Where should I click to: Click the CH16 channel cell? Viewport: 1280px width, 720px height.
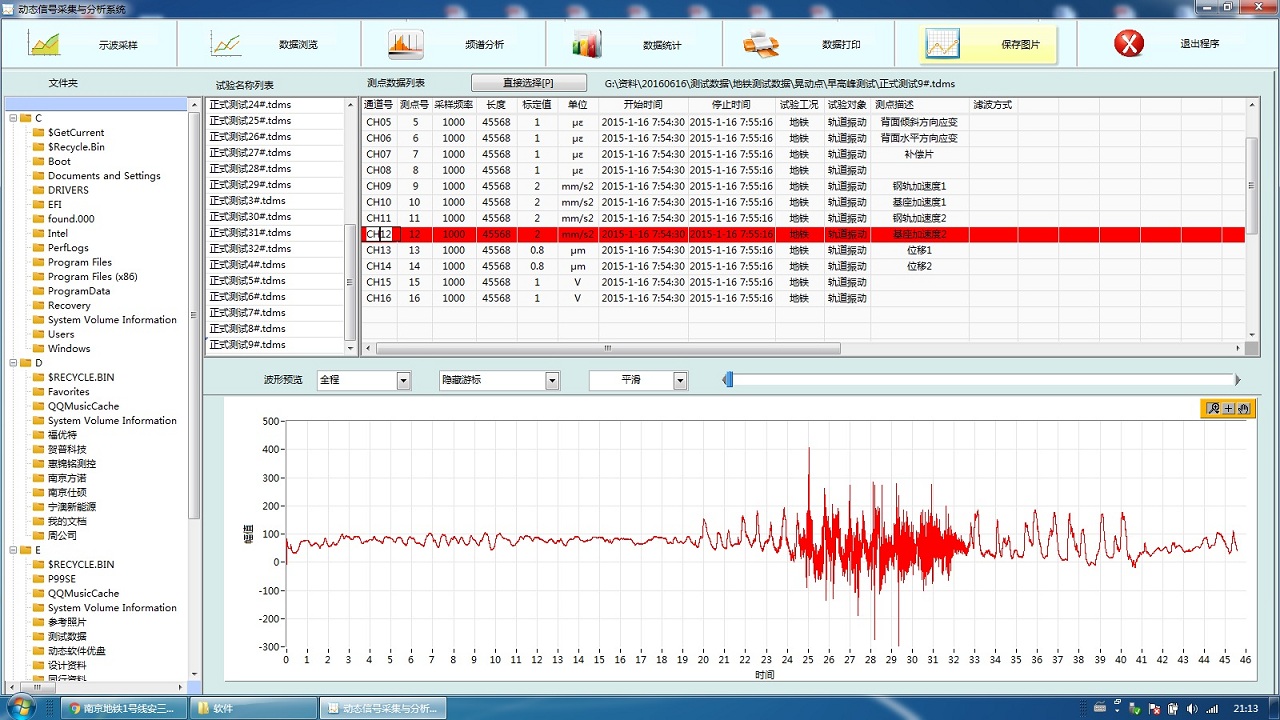click(379, 299)
